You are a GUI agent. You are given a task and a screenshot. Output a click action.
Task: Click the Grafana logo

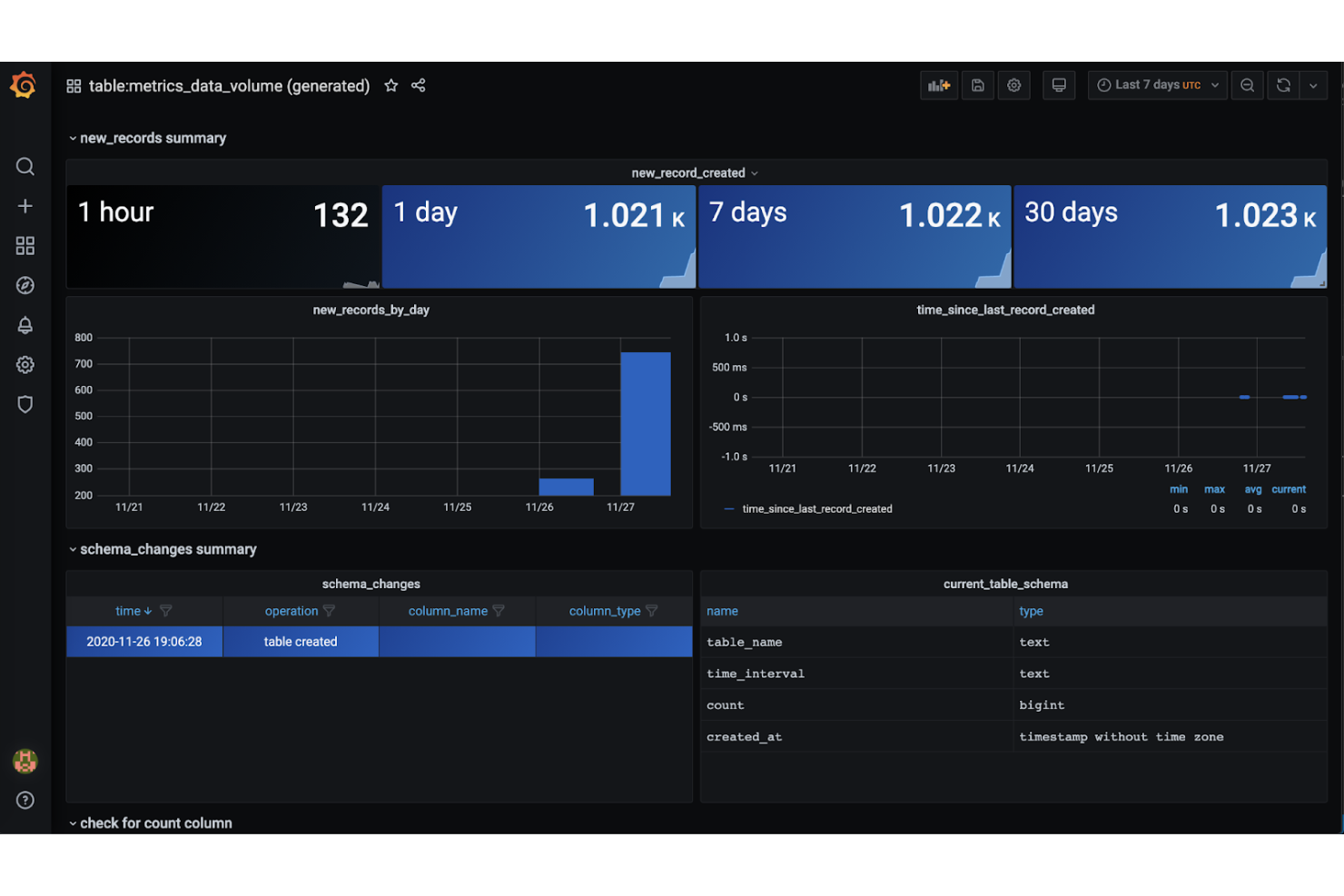pyautogui.click(x=25, y=84)
